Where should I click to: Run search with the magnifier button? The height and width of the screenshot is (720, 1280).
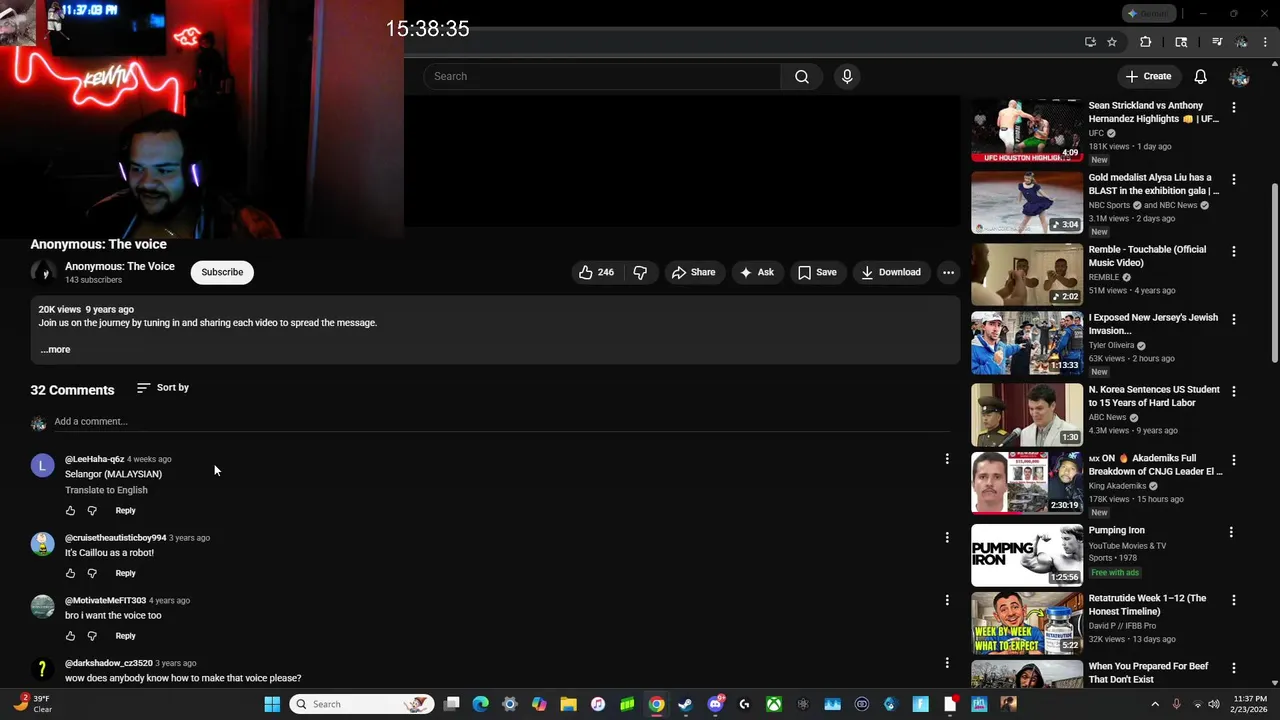[x=802, y=76]
